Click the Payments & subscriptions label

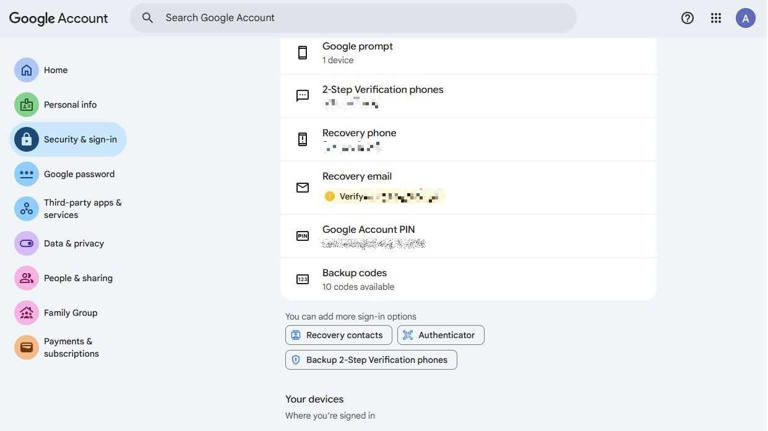tap(71, 347)
